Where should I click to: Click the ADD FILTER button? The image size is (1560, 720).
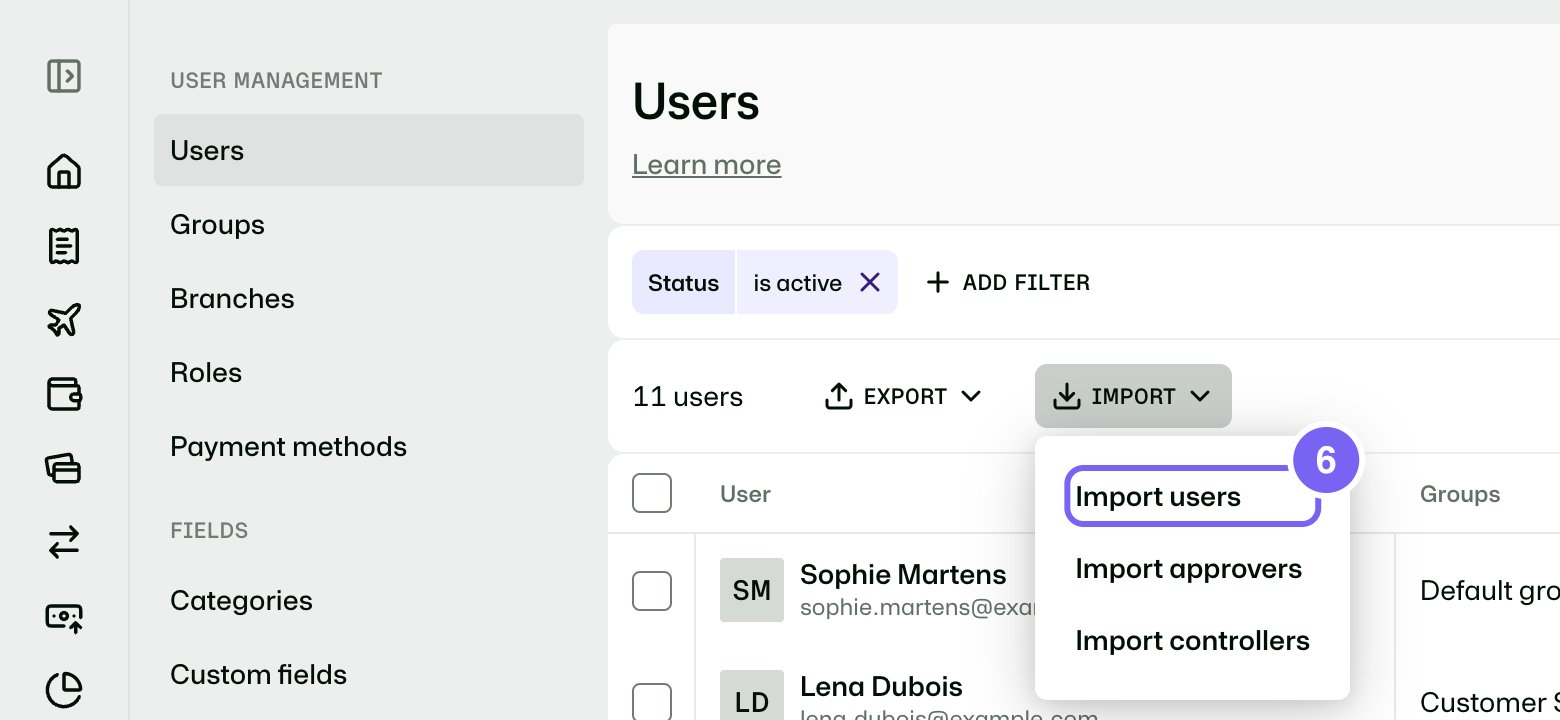(1008, 283)
